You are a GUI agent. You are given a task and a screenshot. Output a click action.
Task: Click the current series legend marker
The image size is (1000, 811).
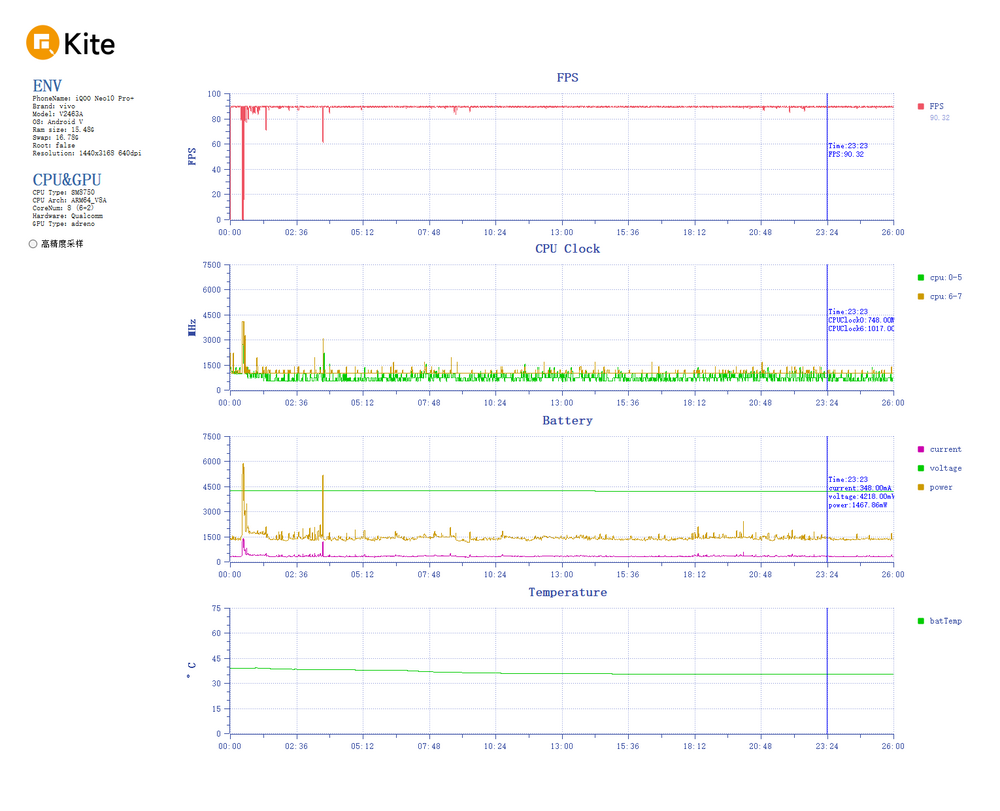click(921, 449)
